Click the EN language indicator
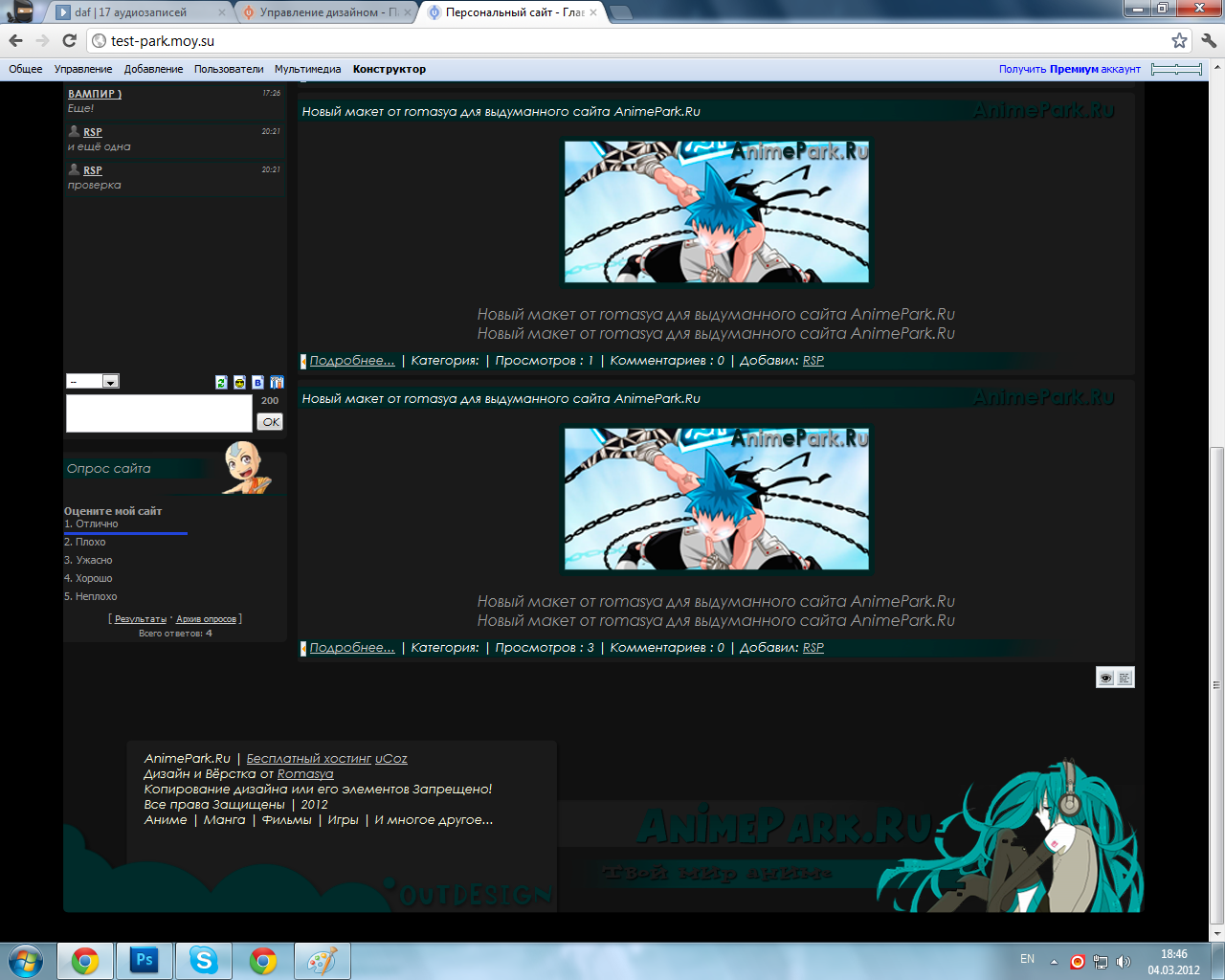The image size is (1225, 980). 1027,959
